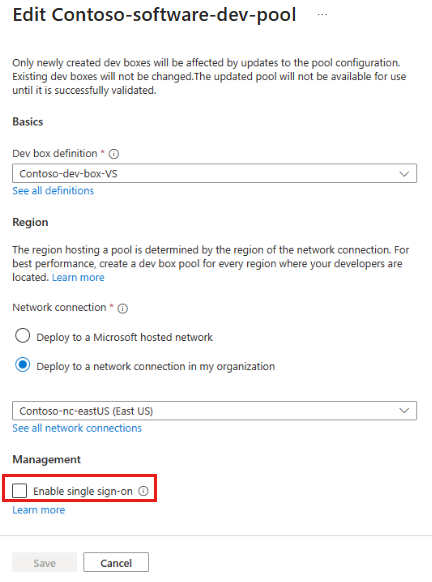
Task: Select Deploy to a Microsoft hosted network
Action: coord(22,336)
